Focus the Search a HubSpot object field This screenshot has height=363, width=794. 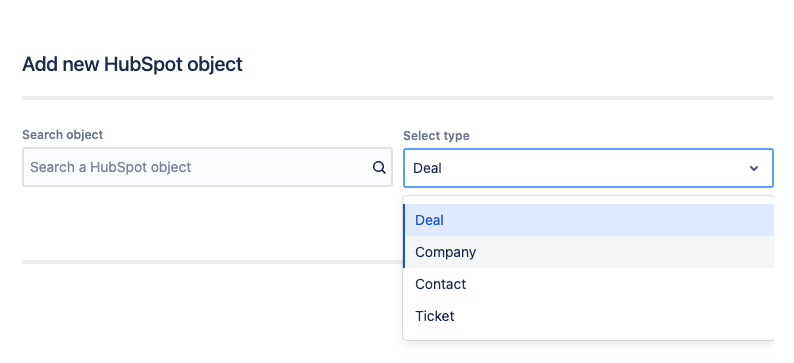pyautogui.click(x=207, y=167)
